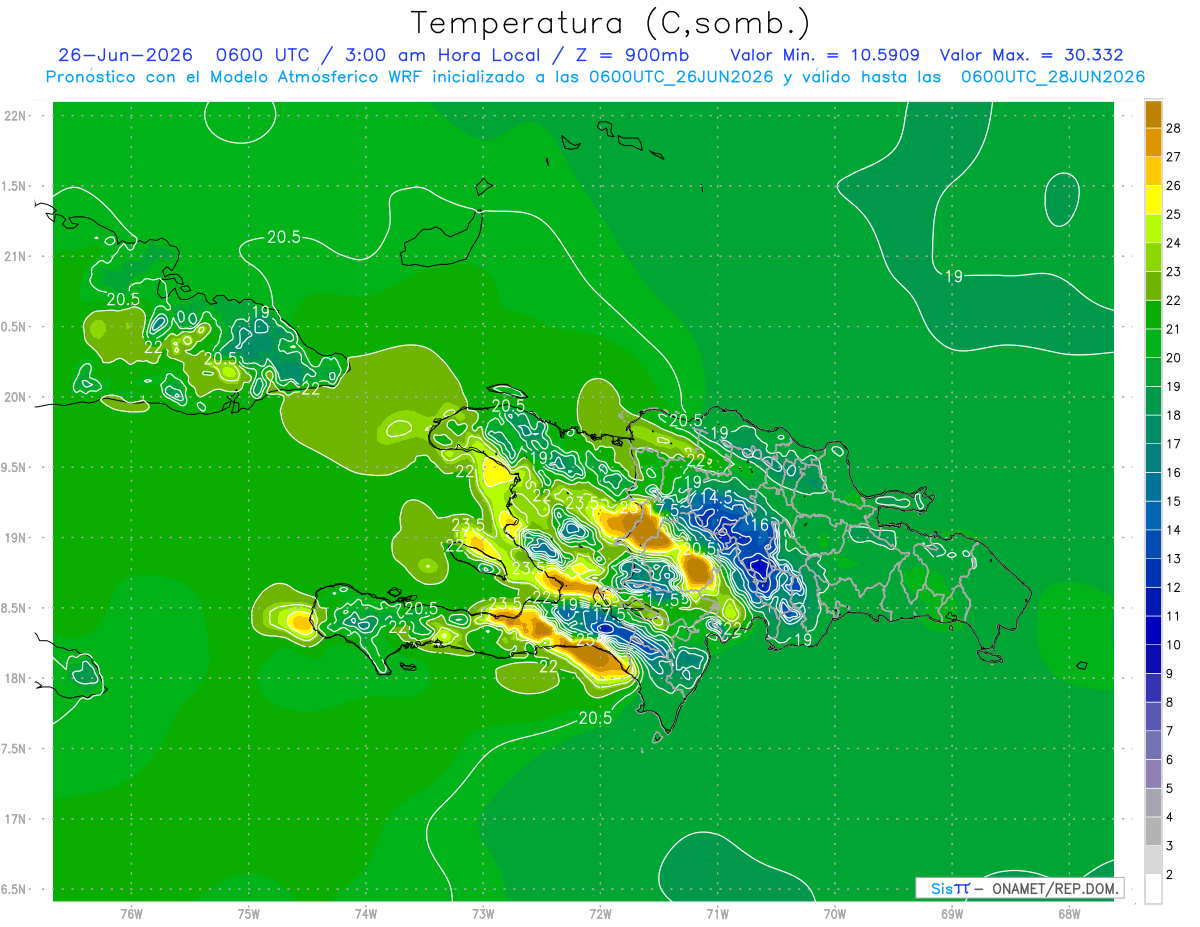Click the 'Valor Max. = 30.332' readout
Viewport: 1200px width, 927px height.
(1031, 55)
